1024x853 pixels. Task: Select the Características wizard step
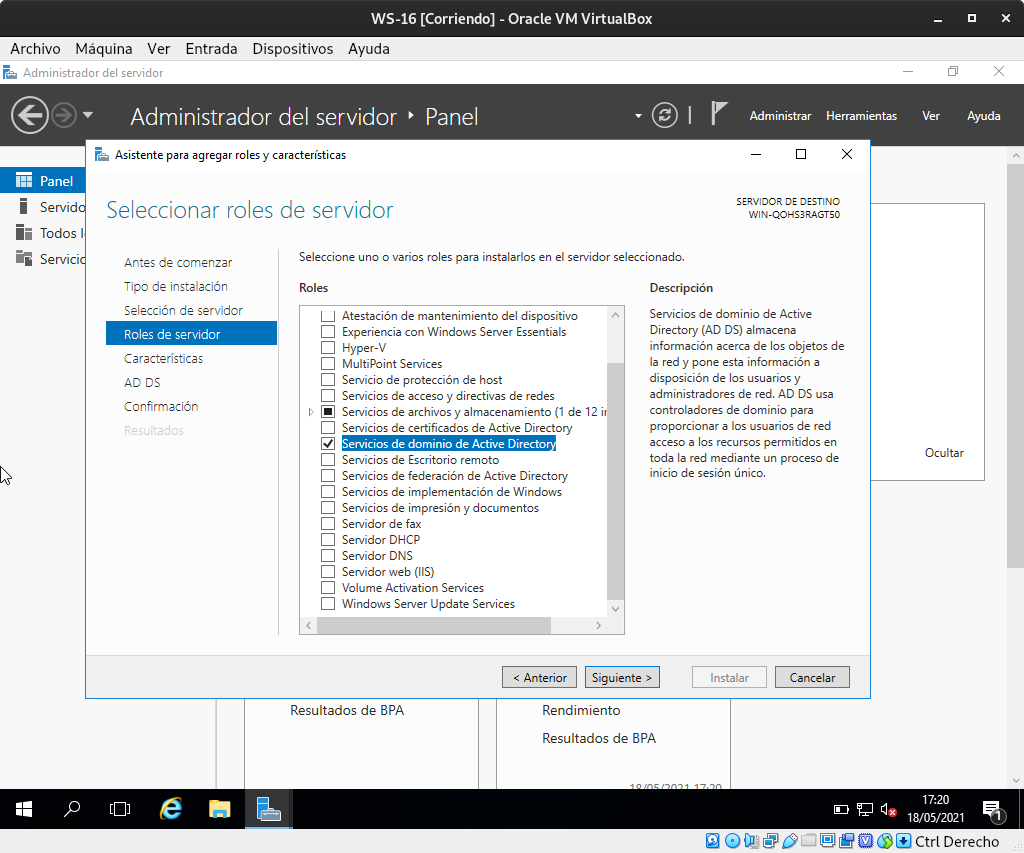[x=163, y=358]
